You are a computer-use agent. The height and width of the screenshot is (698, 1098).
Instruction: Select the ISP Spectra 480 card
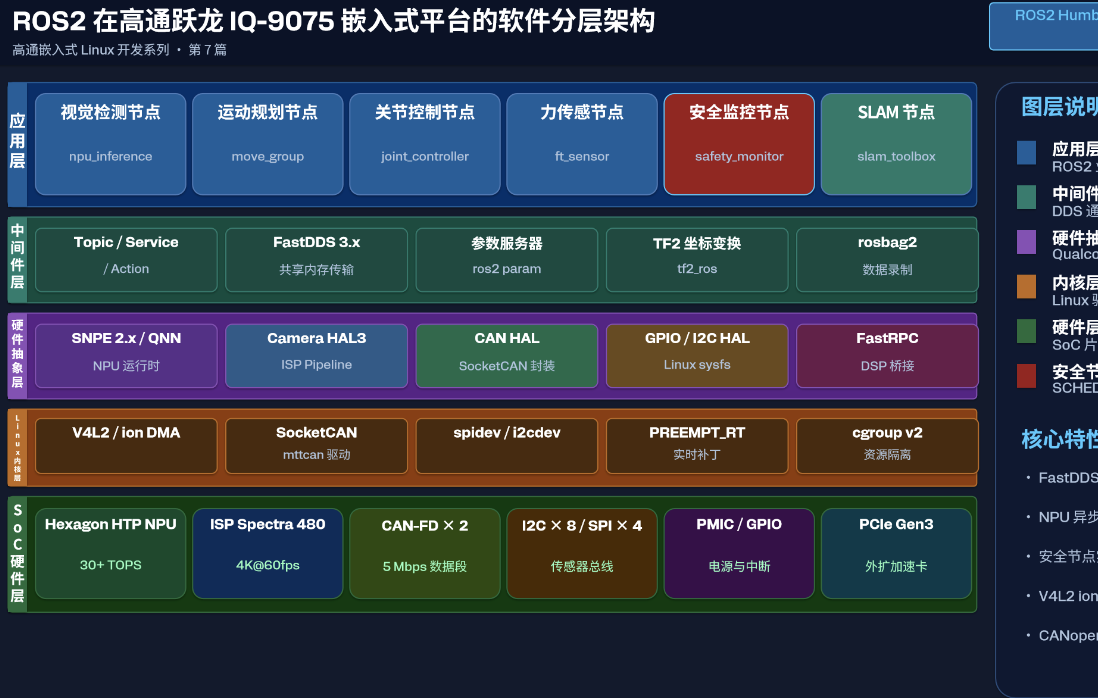267,554
